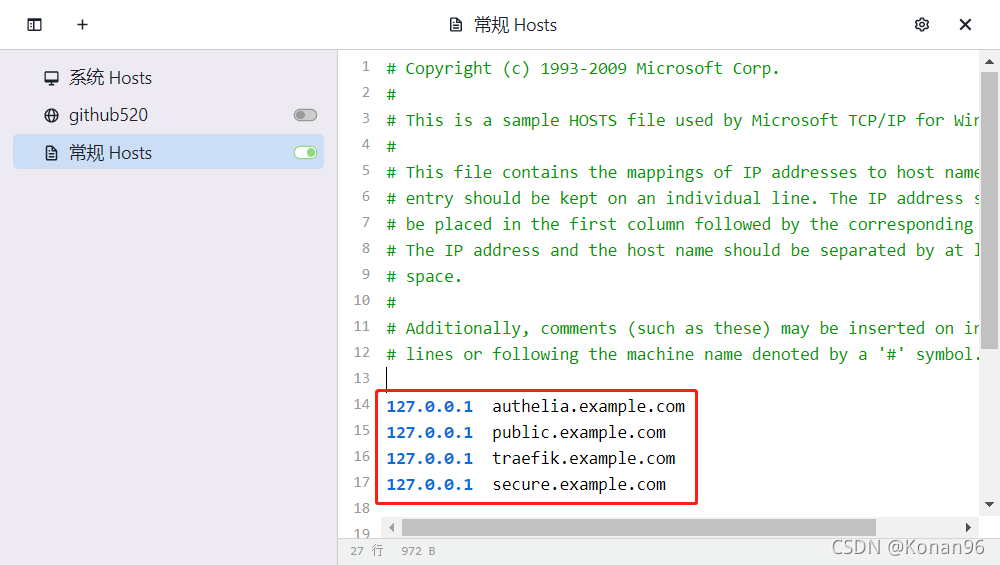Click the editor's vertical scroll down arrow
Viewport: 1000px width, 565px height.
click(989, 504)
